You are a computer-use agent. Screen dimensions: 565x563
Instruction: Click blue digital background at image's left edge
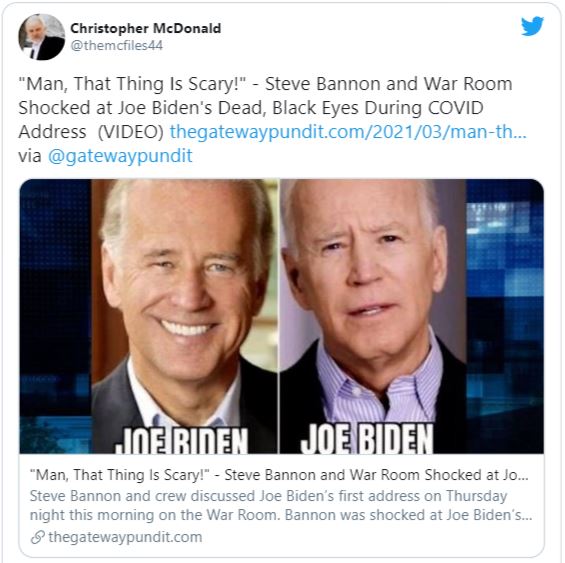[x=55, y=316]
